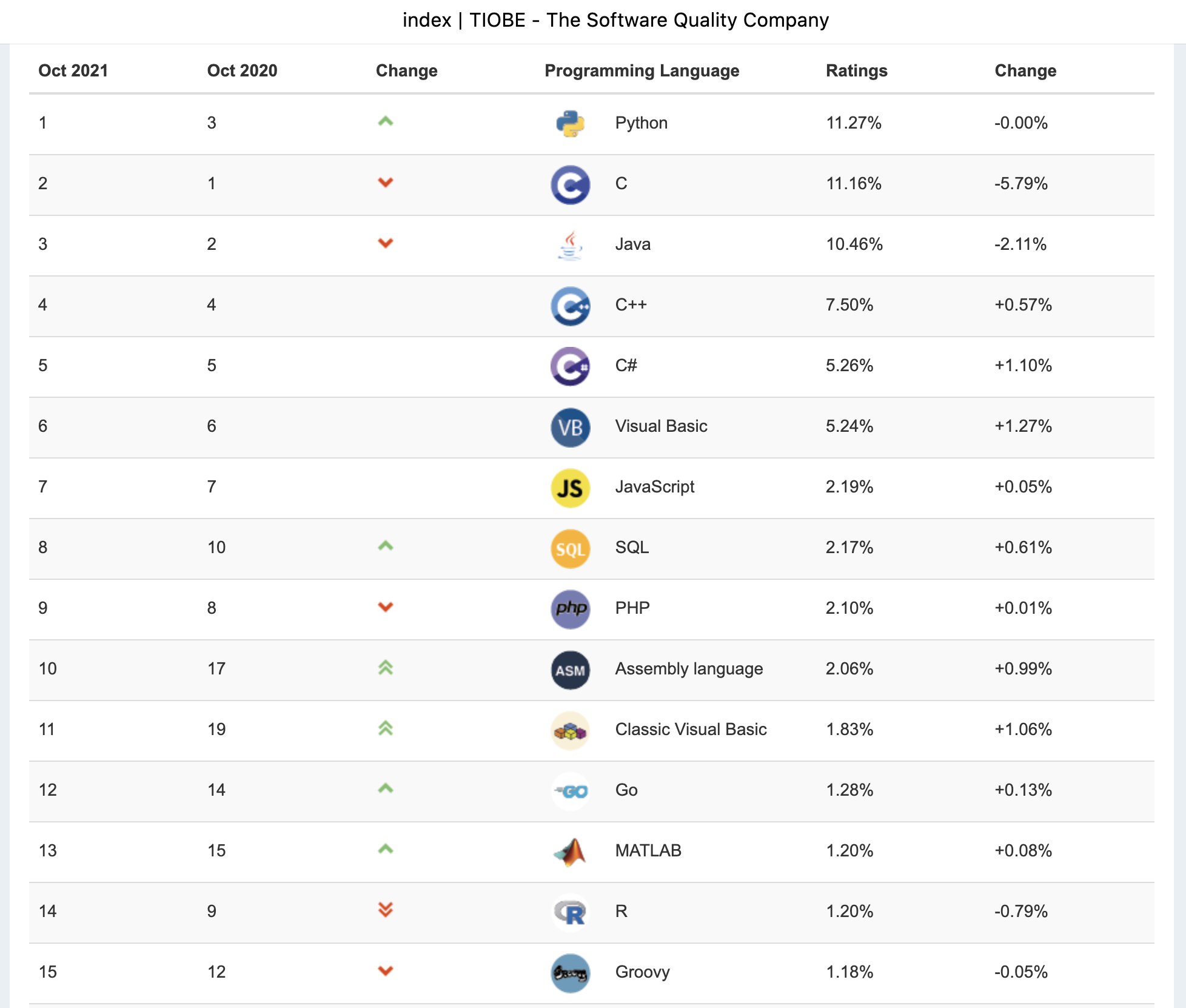Click the JavaScript JS icon

pos(570,488)
